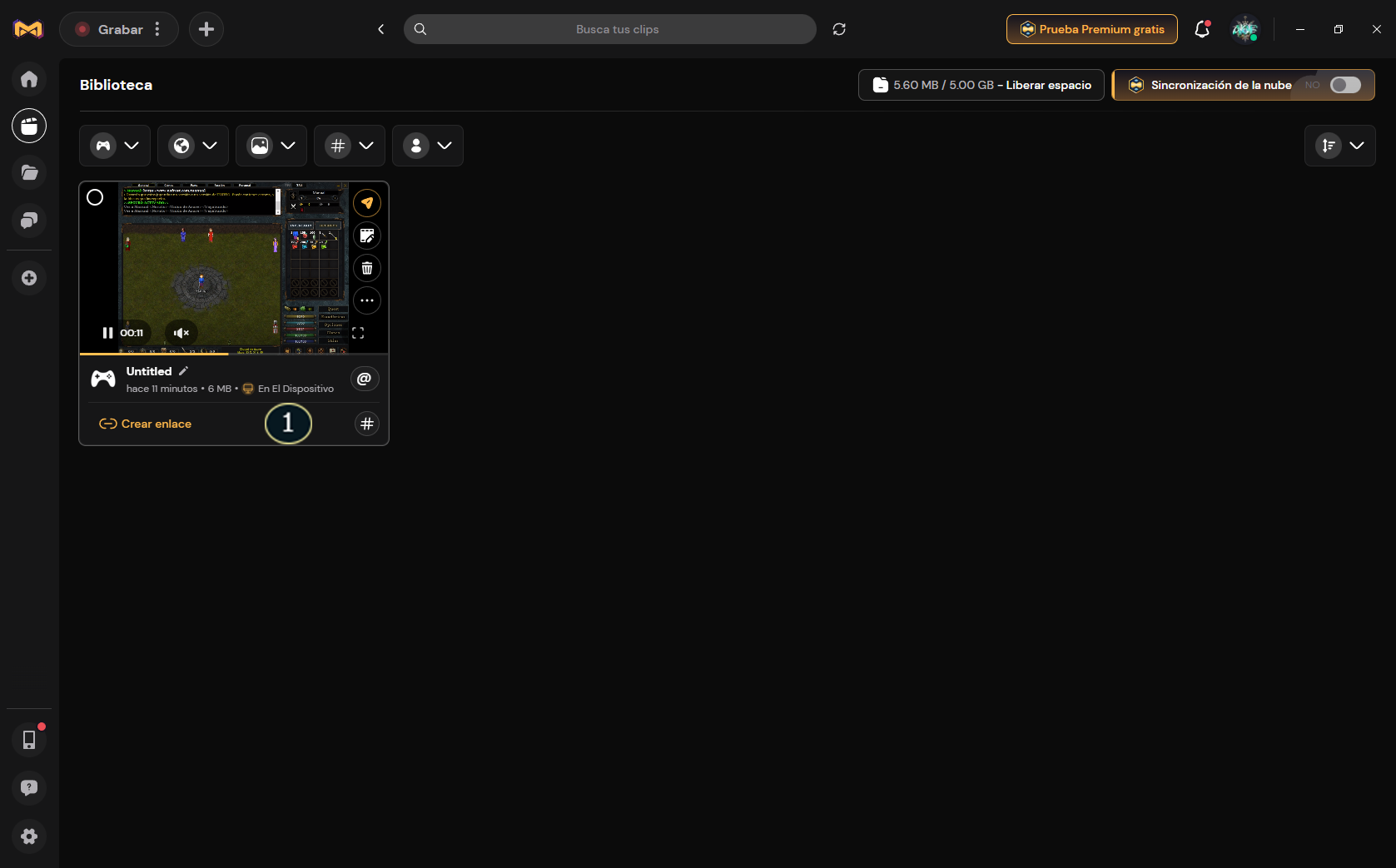Open the user profile avatar
The image size is (1396, 868).
click(x=1245, y=29)
